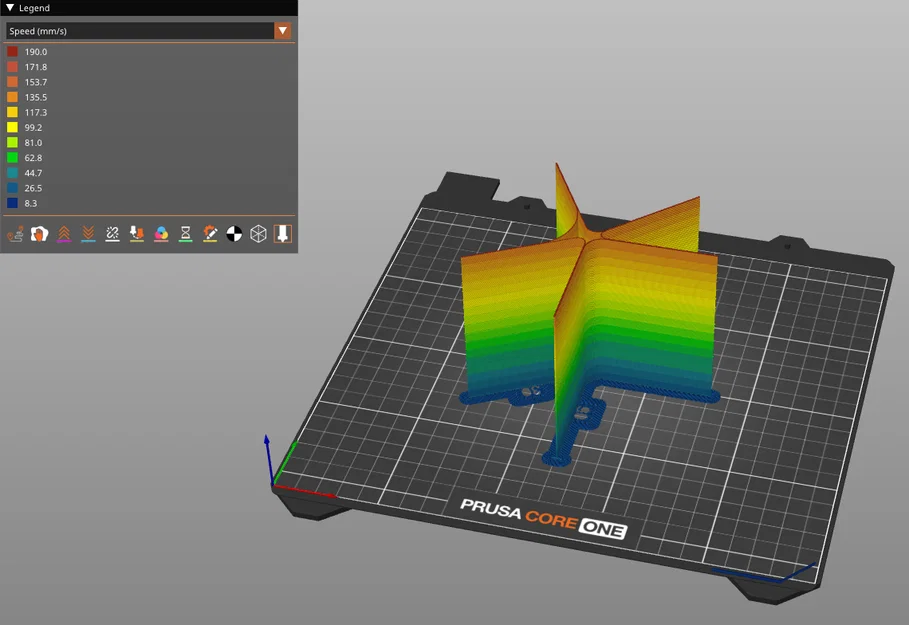Show custom G-code markers
This screenshot has width=909, height=625.
[x=209, y=233]
